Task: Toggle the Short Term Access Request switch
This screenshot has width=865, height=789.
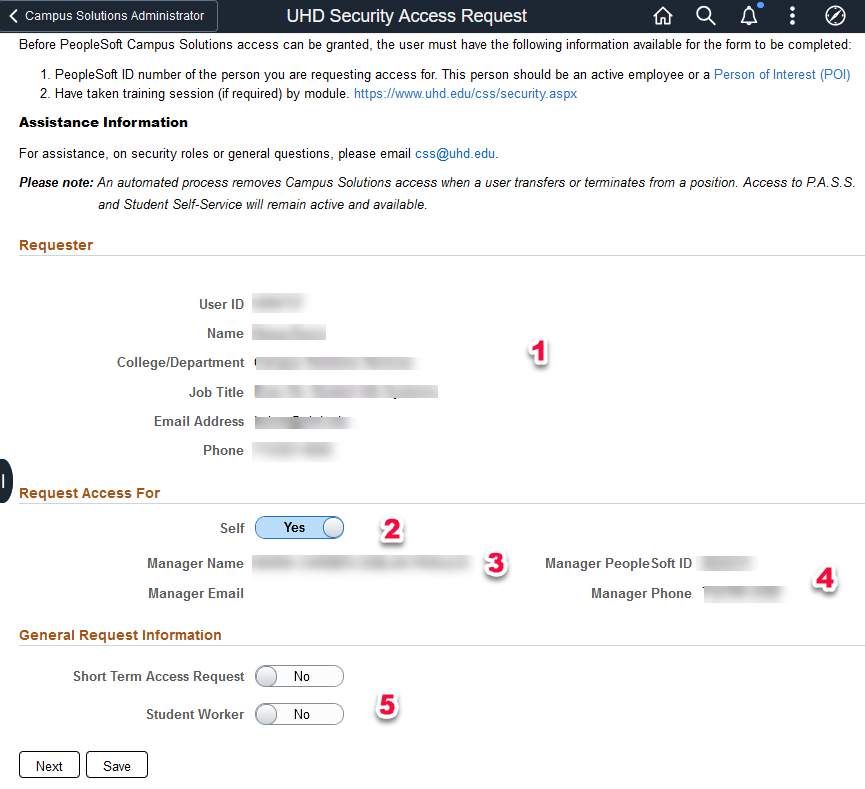Action: coord(300,676)
